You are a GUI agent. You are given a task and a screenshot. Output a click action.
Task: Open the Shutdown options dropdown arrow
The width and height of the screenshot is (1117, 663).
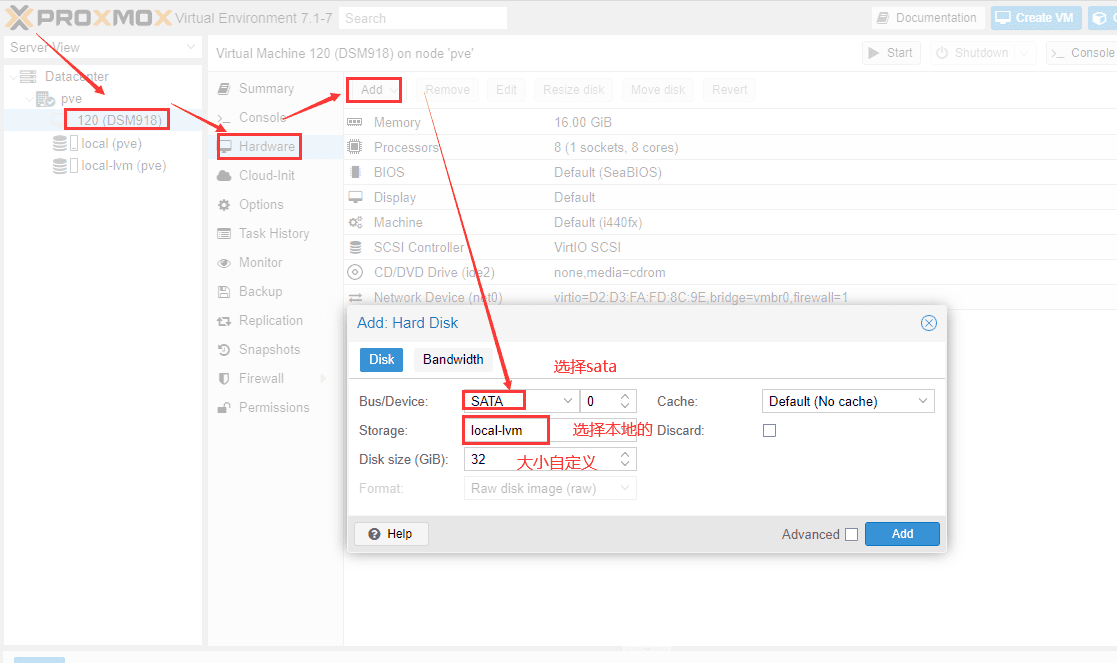tap(1024, 53)
